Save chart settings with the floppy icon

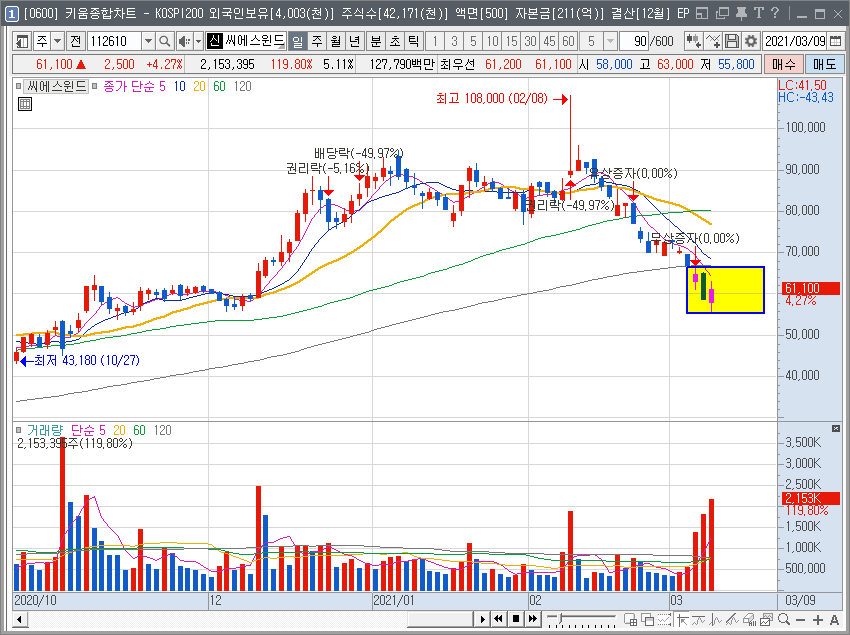pyautogui.click(x=732, y=41)
